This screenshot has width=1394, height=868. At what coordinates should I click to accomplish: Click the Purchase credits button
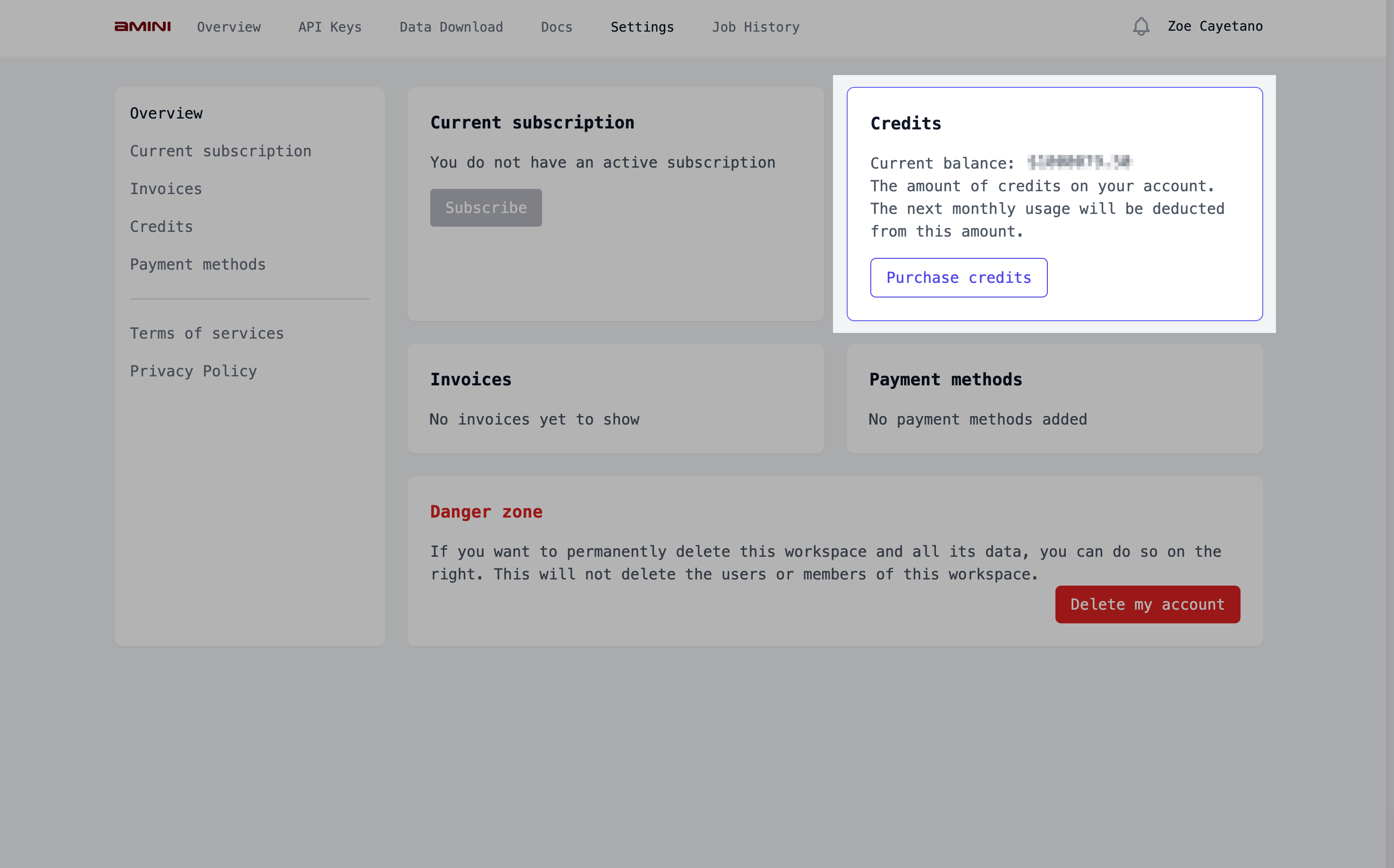click(959, 278)
